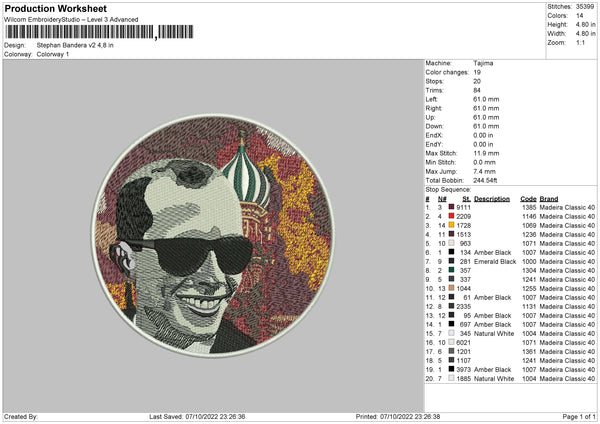This screenshot has width=600, height=424.
Task: Click code '1385' in stop row 1
Action: coord(529,207)
